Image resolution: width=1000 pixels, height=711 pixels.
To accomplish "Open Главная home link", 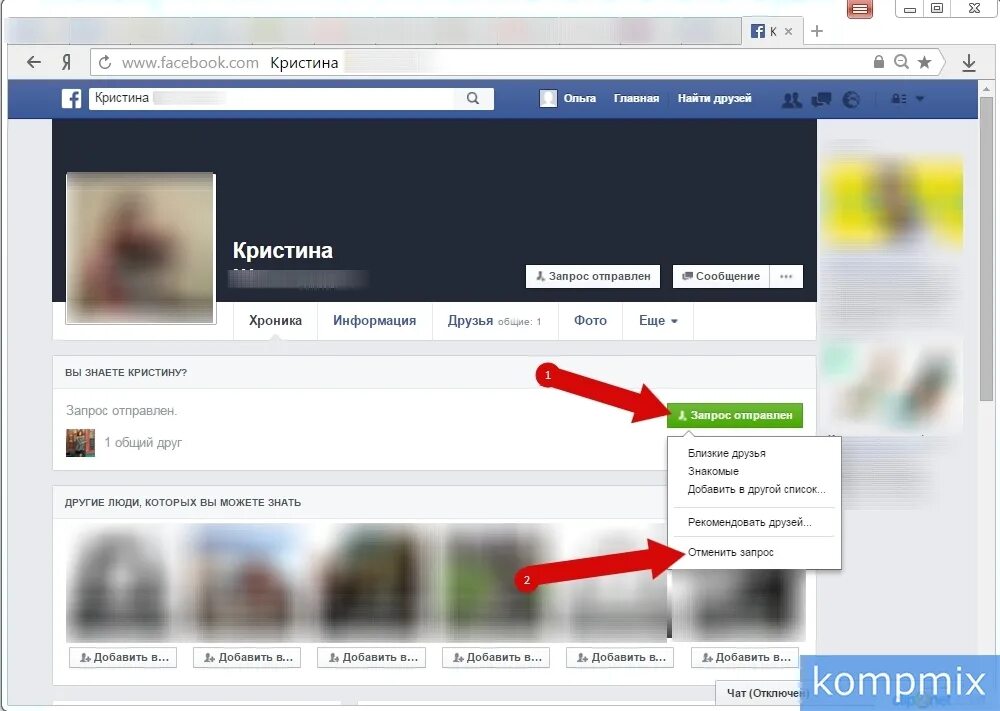I will pos(636,98).
